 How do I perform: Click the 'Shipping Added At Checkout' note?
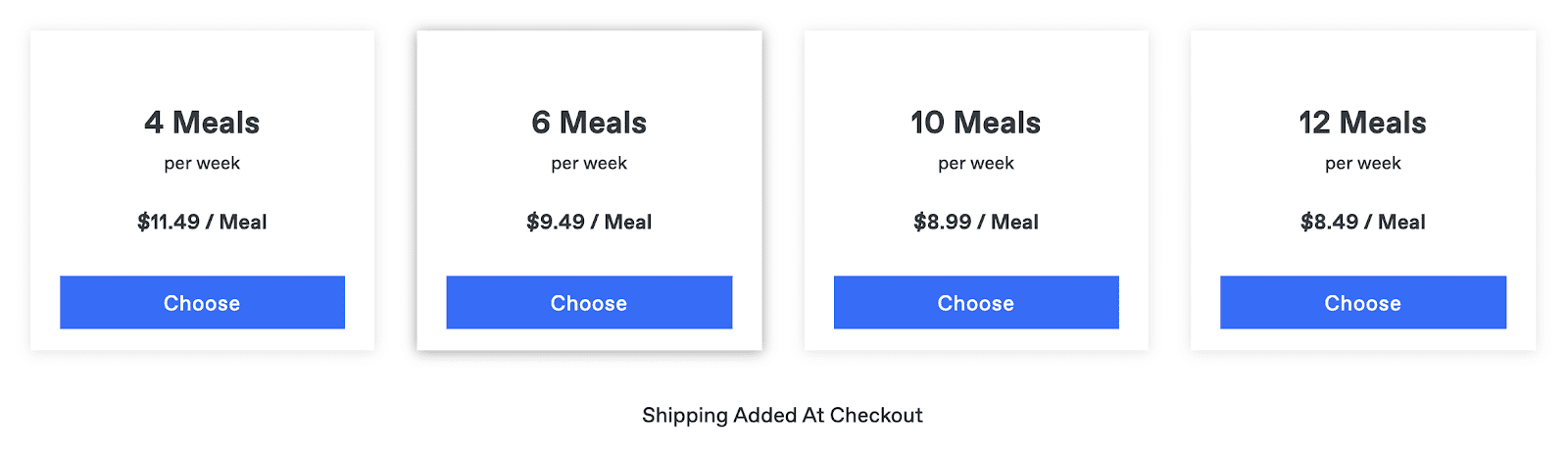point(782,416)
